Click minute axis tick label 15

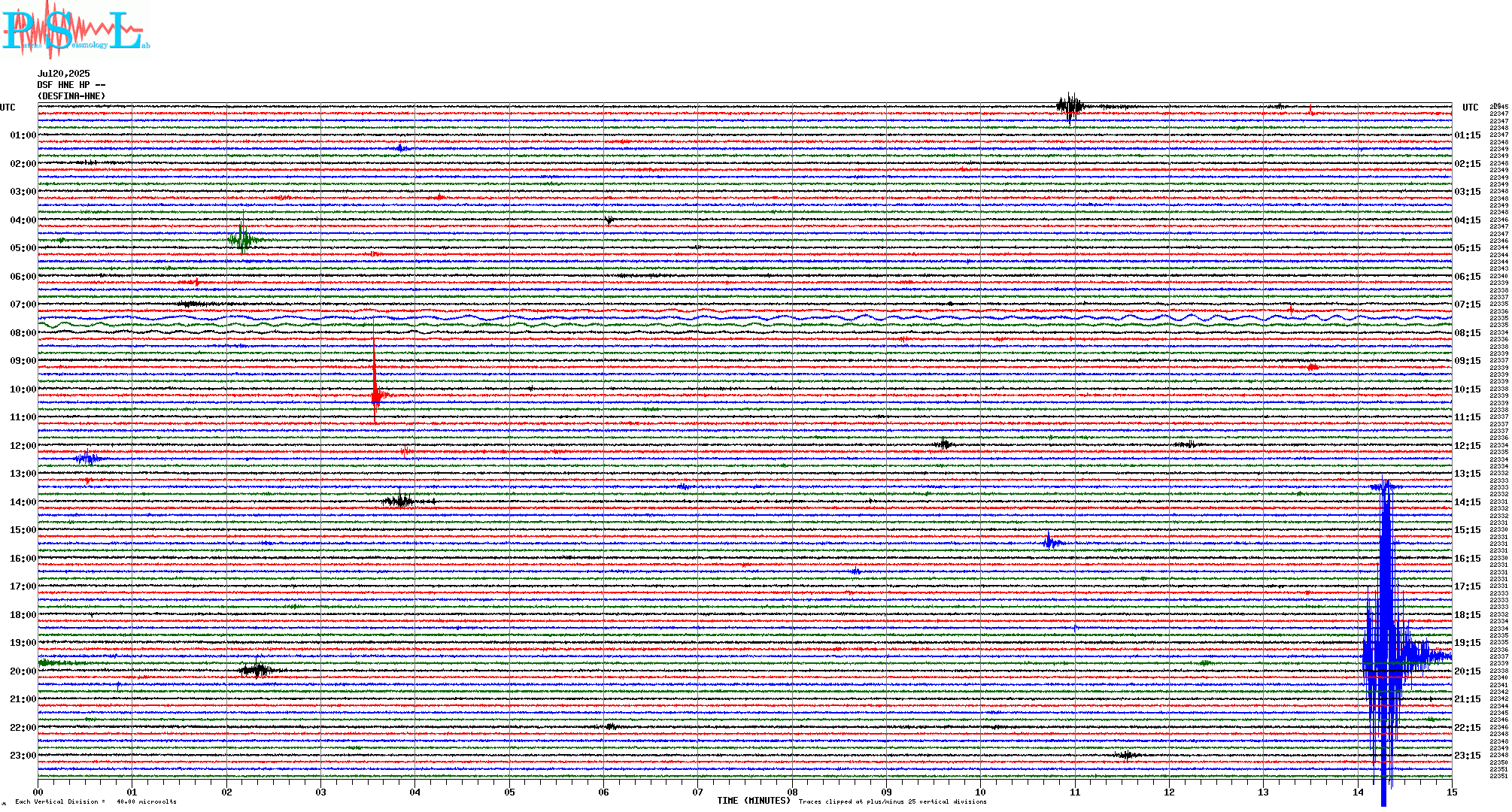click(1452, 792)
